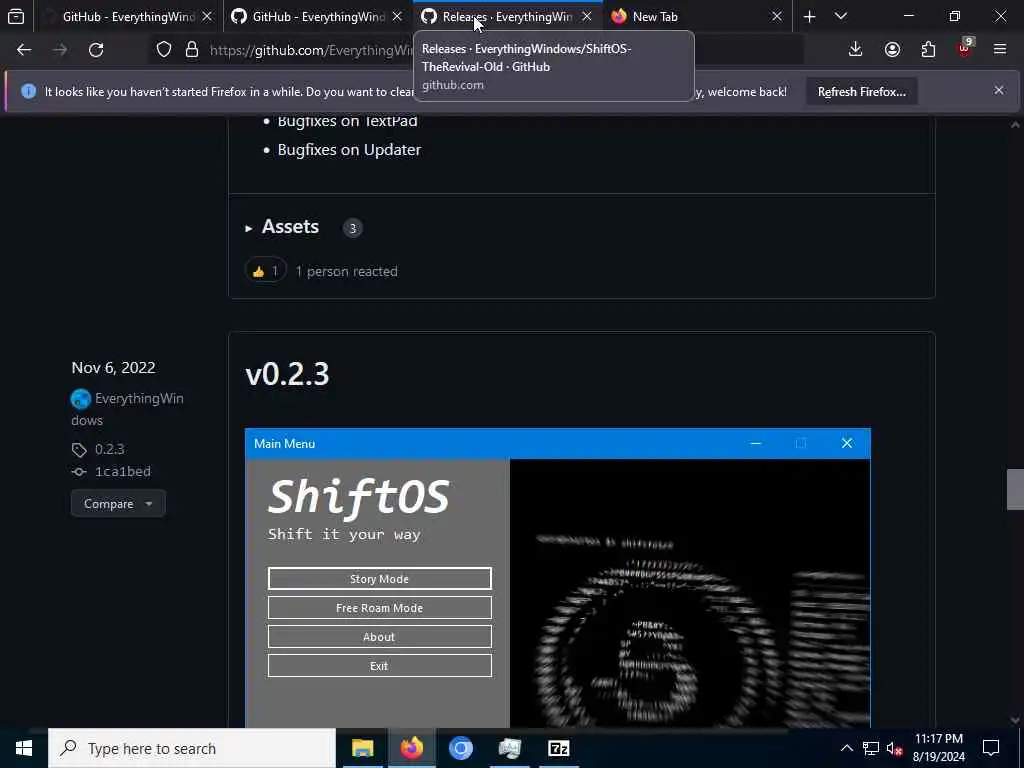Open the extensions puzzle icon
Viewport: 1024px width, 768px height.
click(x=929, y=50)
